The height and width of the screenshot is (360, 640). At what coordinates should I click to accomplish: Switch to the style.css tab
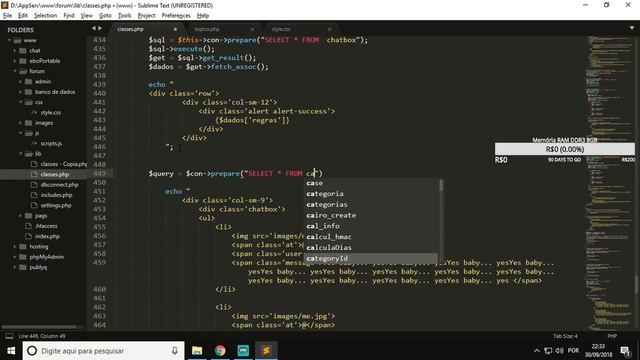(x=281, y=29)
